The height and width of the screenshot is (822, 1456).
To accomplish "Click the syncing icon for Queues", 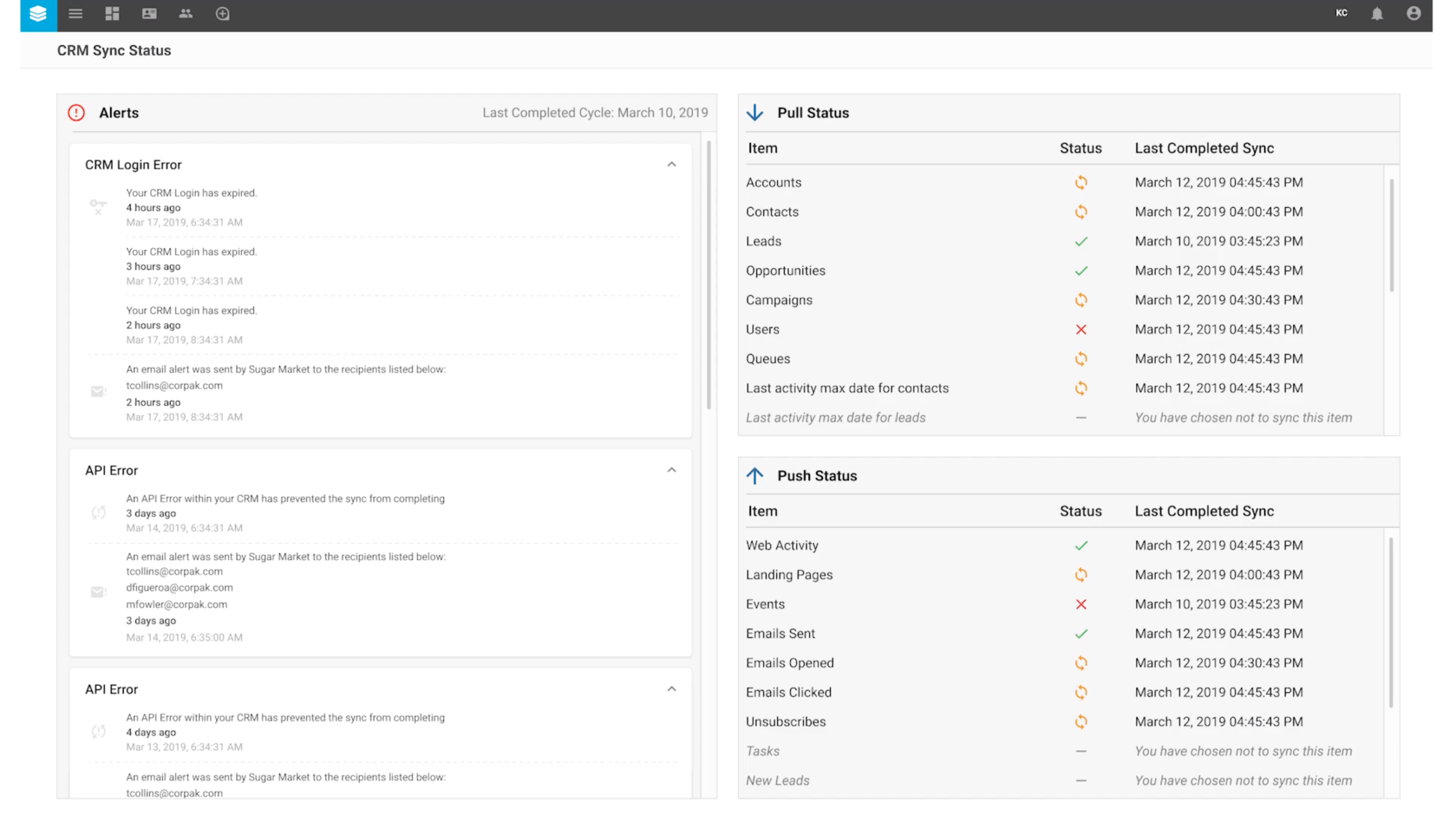I will pos(1081,359).
